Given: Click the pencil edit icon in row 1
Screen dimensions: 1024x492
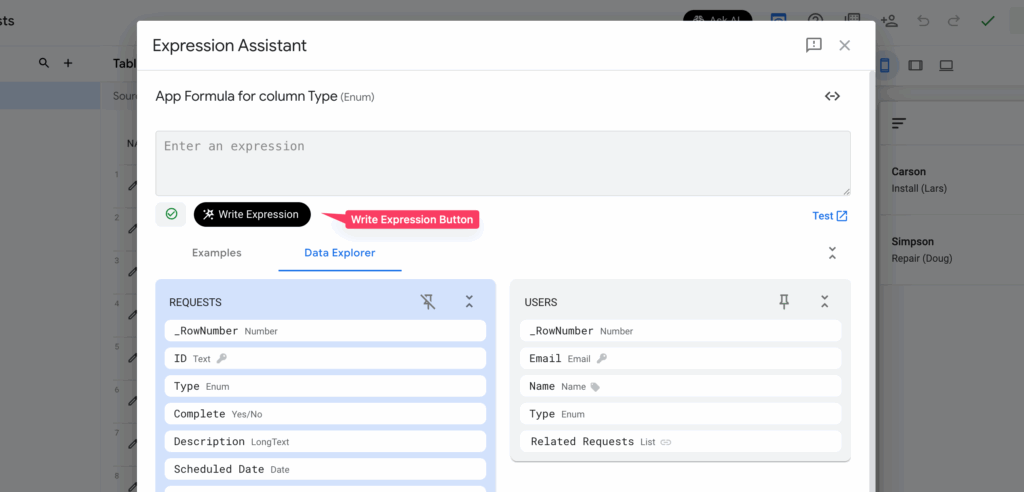Looking at the screenshot, I should pyautogui.click(x=133, y=186).
